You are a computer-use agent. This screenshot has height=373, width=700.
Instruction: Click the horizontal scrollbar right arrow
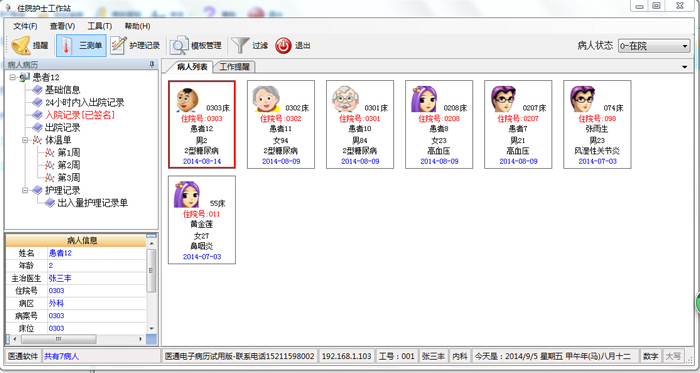(141, 340)
